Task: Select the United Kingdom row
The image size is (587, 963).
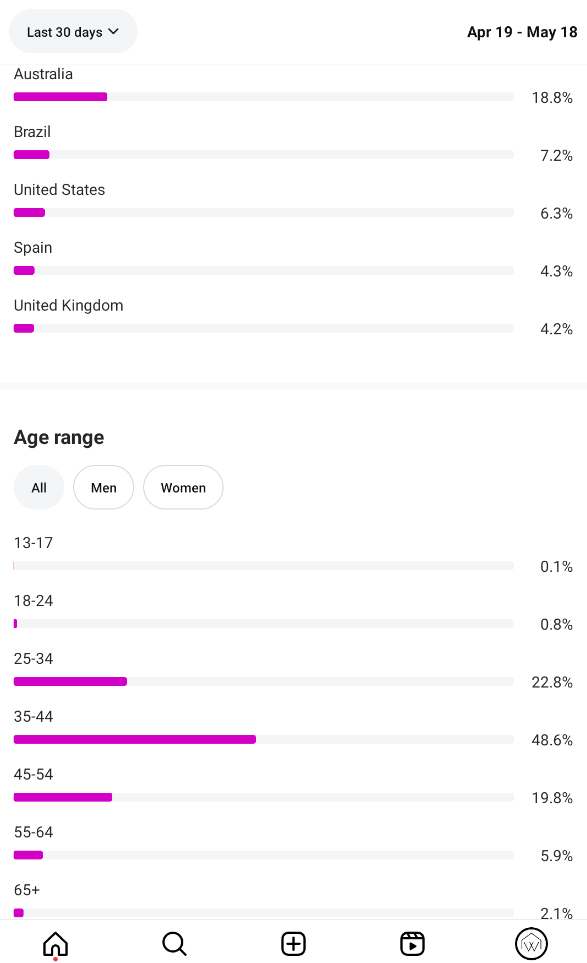Action: [x=294, y=317]
